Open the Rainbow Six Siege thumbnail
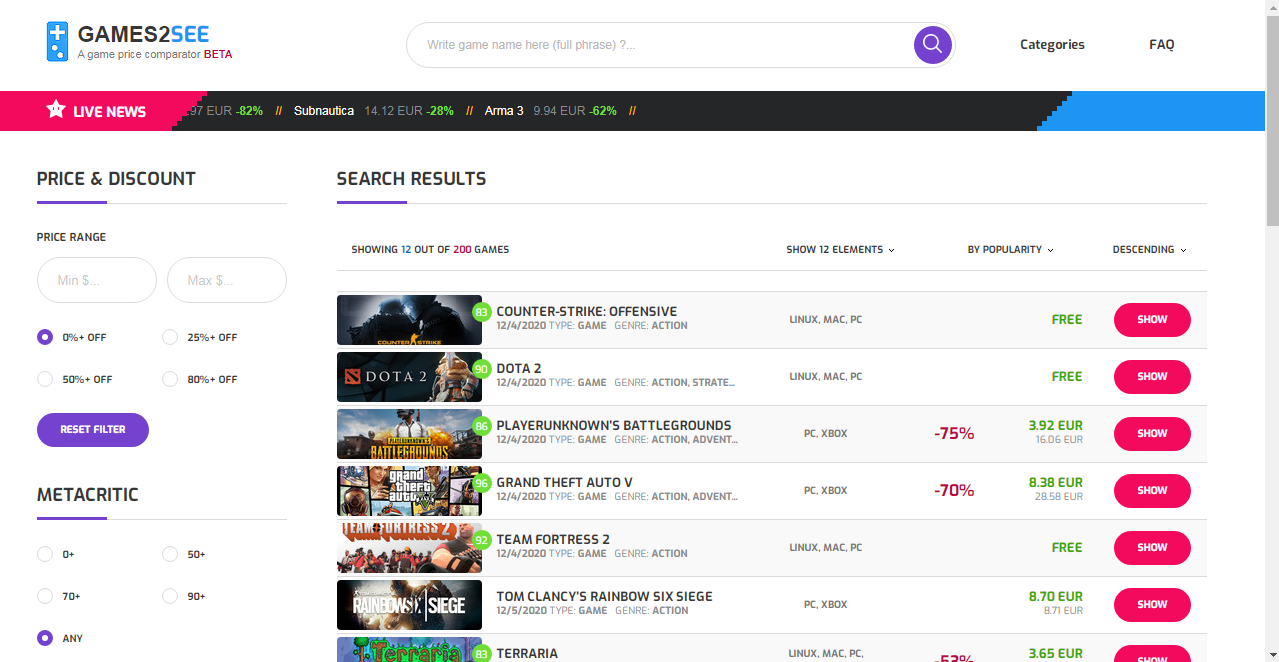 [x=409, y=605]
